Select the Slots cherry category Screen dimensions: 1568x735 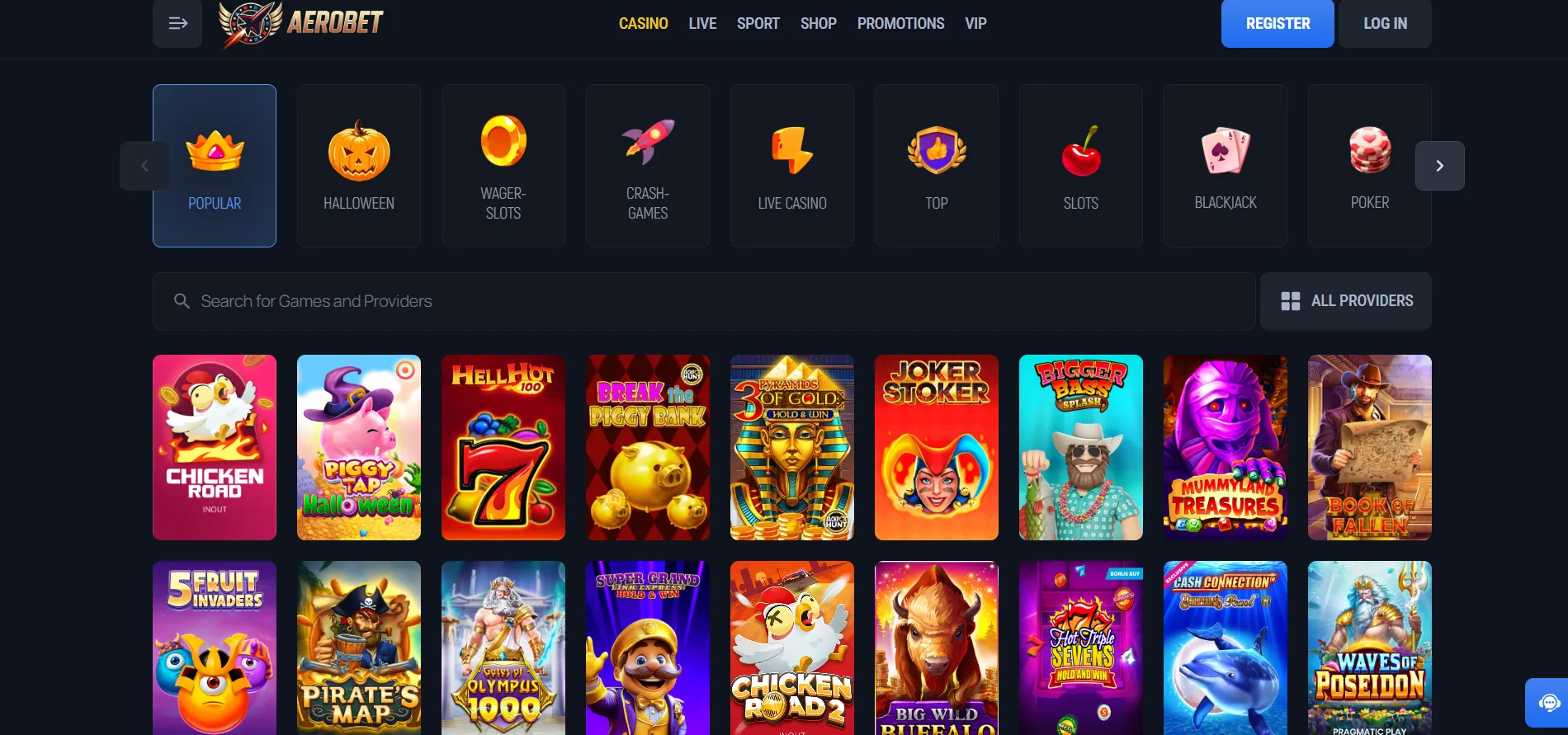coord(1081,166)
